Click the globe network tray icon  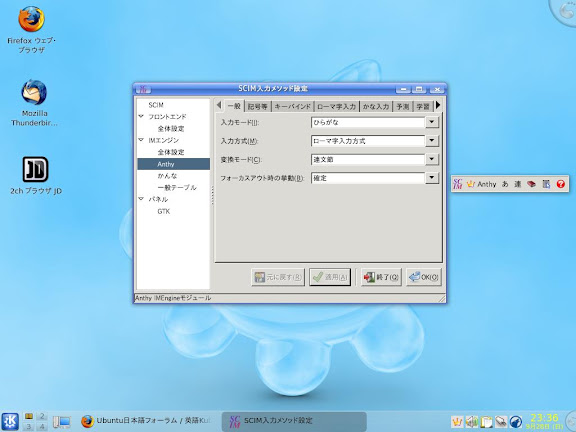click(x=516, y=422)
